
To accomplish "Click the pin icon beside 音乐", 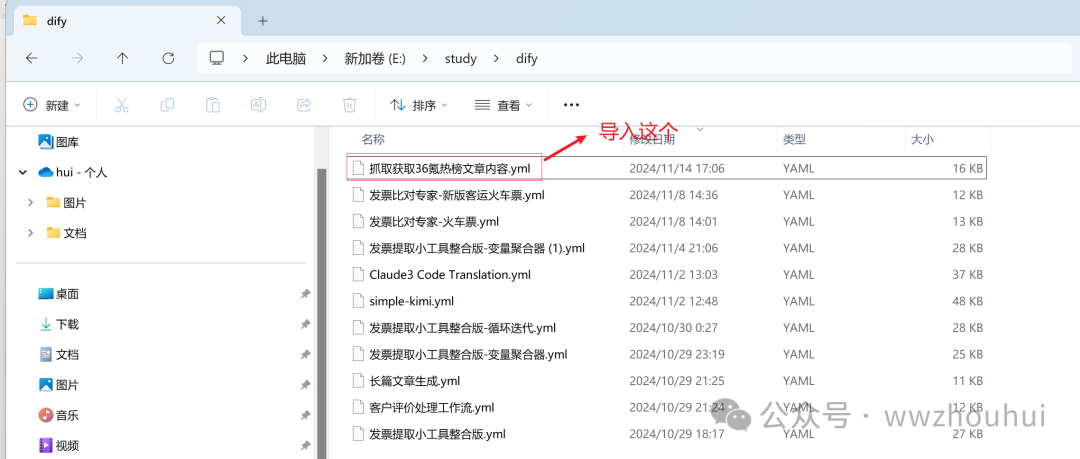I will pyautogui.click(x=305, y=416).
